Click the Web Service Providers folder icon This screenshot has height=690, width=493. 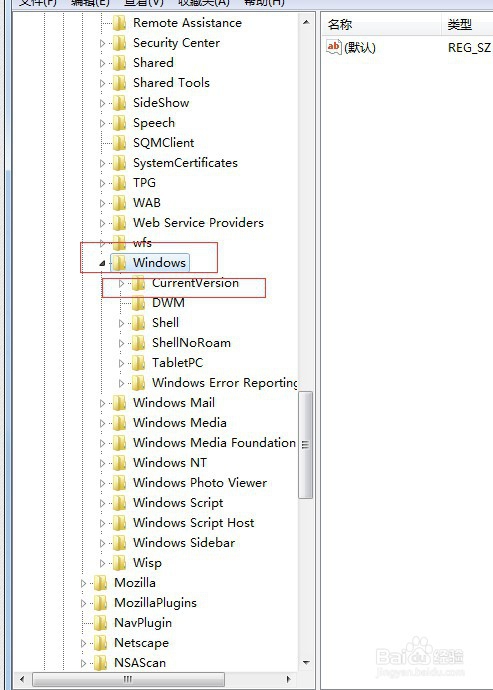(x=119, y=223)
